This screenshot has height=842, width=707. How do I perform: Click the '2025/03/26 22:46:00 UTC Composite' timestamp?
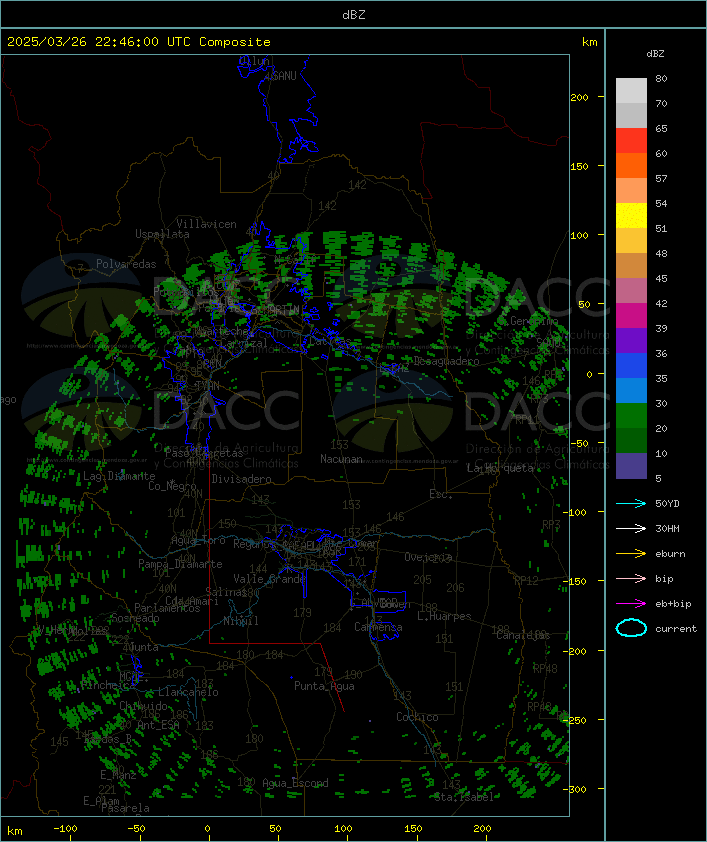click(139, 42)
